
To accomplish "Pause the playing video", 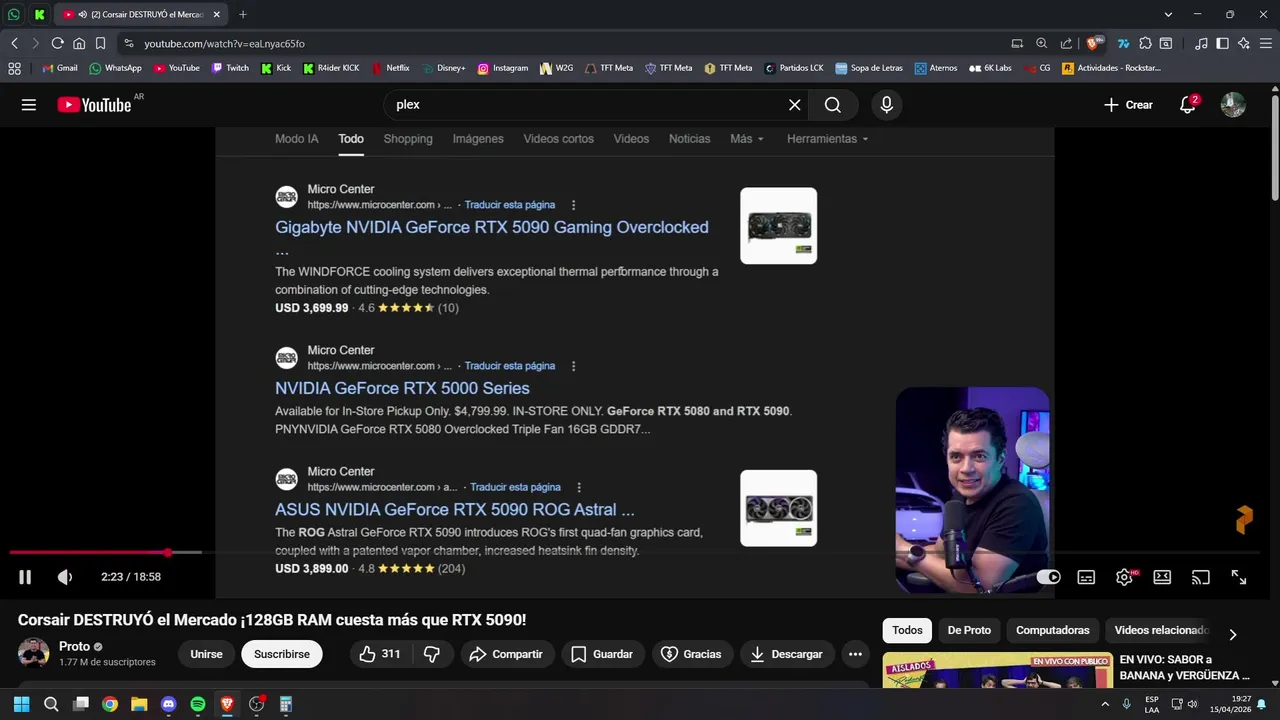I will [25, 577].
